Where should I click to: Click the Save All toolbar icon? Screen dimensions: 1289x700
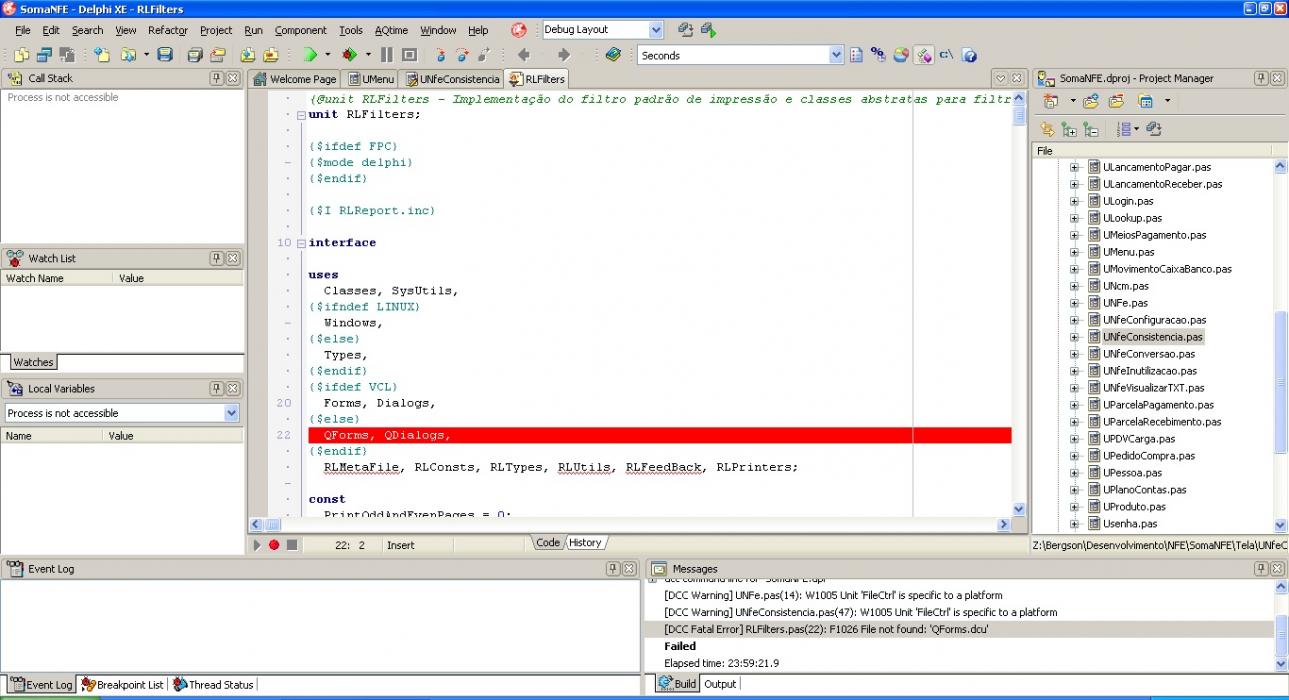[195, 55]
